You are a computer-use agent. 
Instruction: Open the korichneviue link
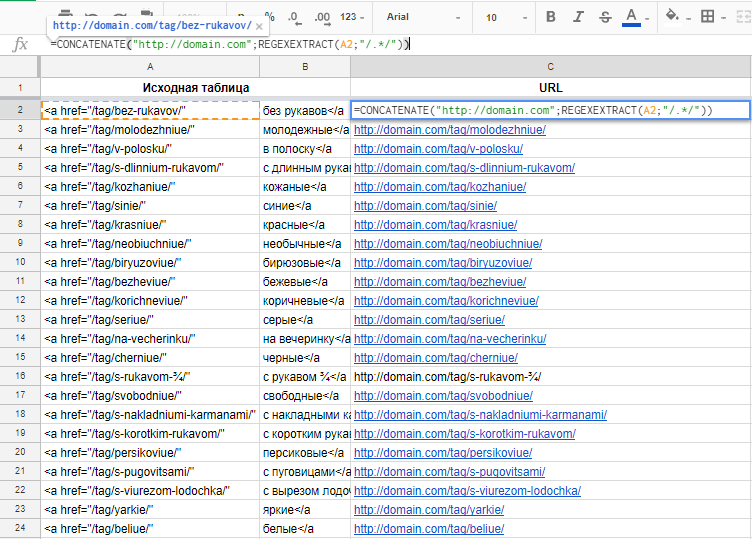click(x=446, y=301)
